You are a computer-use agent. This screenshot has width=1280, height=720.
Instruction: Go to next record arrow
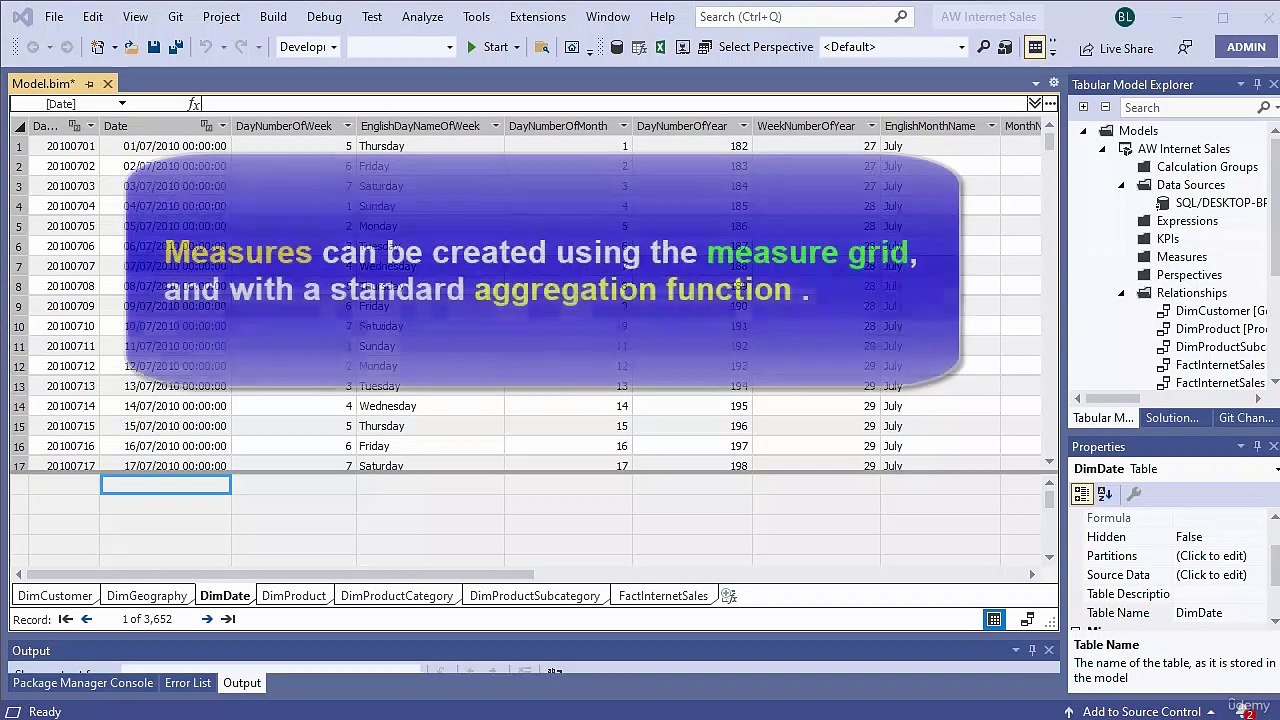point(207,619)
